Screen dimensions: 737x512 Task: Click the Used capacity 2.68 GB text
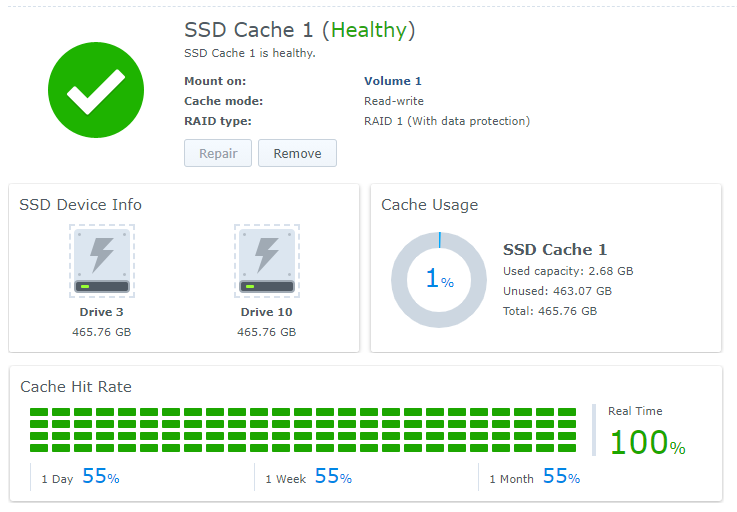tap(567, 271)
